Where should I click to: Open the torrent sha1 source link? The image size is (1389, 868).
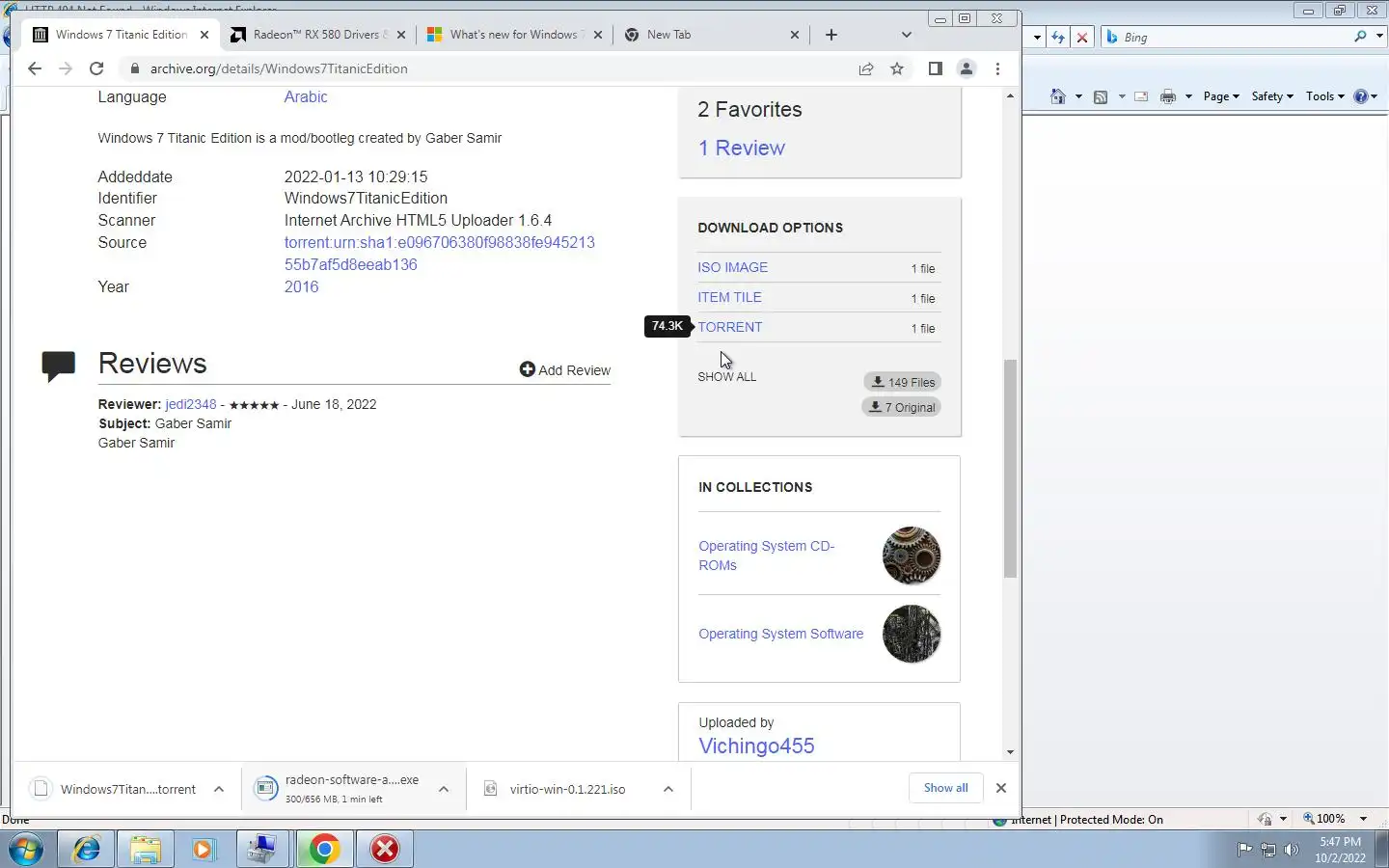(x=439, y=254)
